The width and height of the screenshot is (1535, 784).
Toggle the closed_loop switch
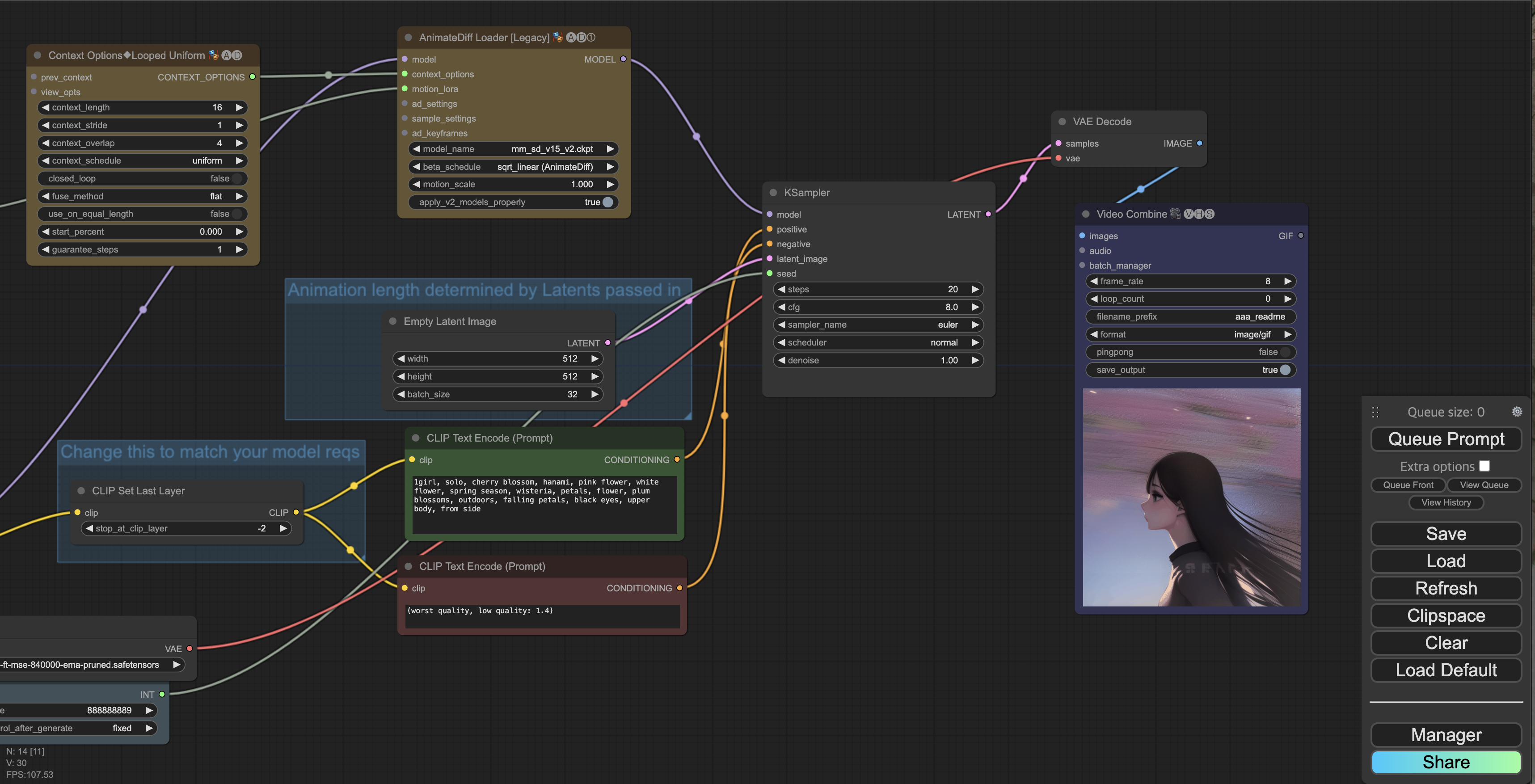[x=237, y=179]
